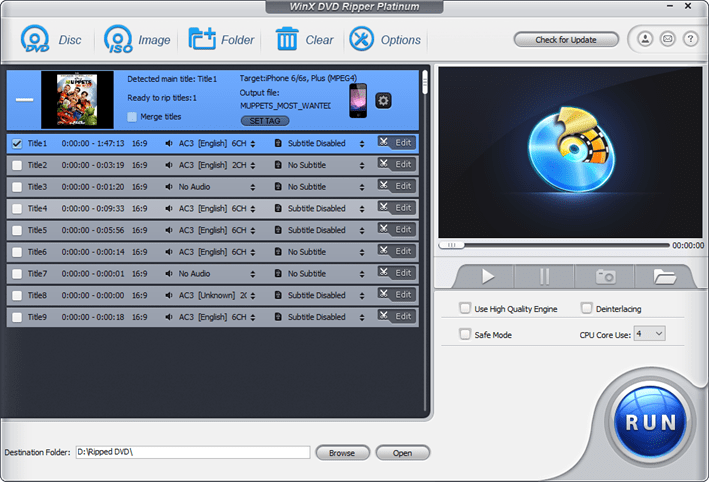Image resolution: width=709 pixels, height=482 pixels.
Task: Clear the title list with trash icon
Action: 304,40
